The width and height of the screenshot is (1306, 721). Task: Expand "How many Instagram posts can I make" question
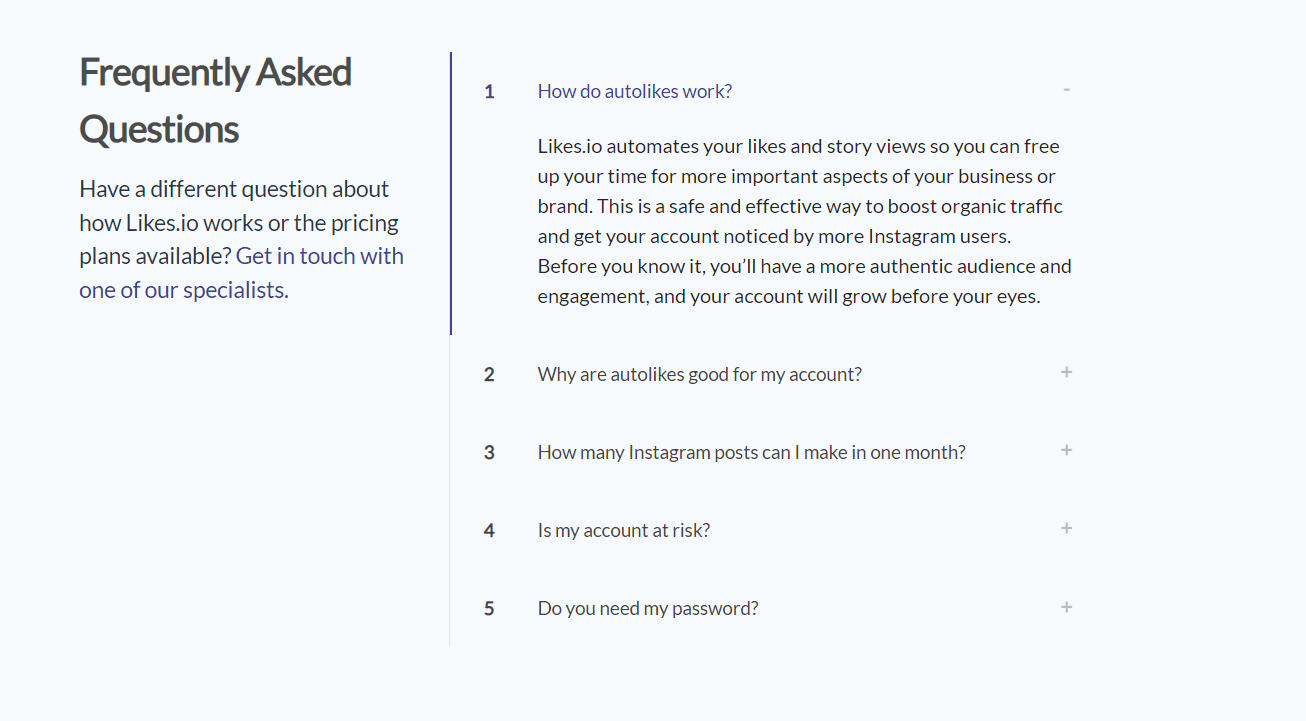(x=751, y=453)
